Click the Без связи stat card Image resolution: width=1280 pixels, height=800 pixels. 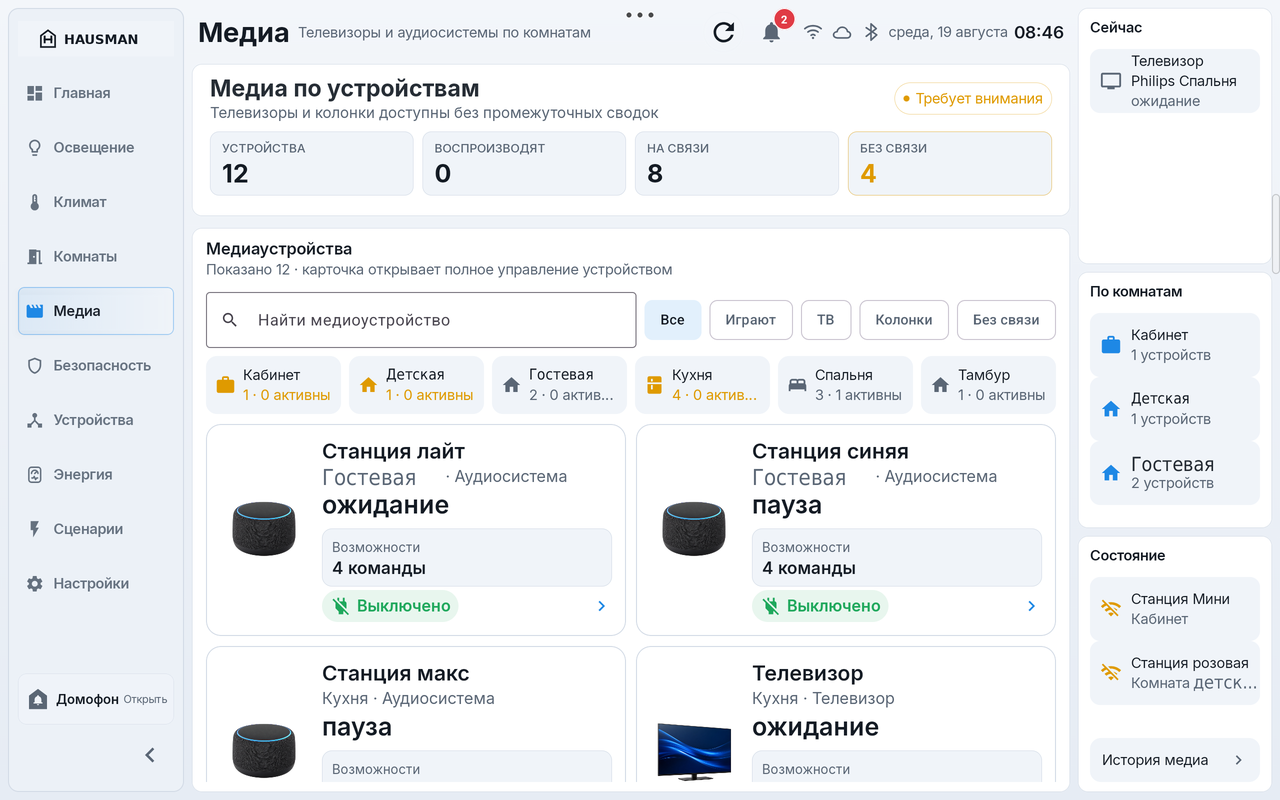coord(949,163)
